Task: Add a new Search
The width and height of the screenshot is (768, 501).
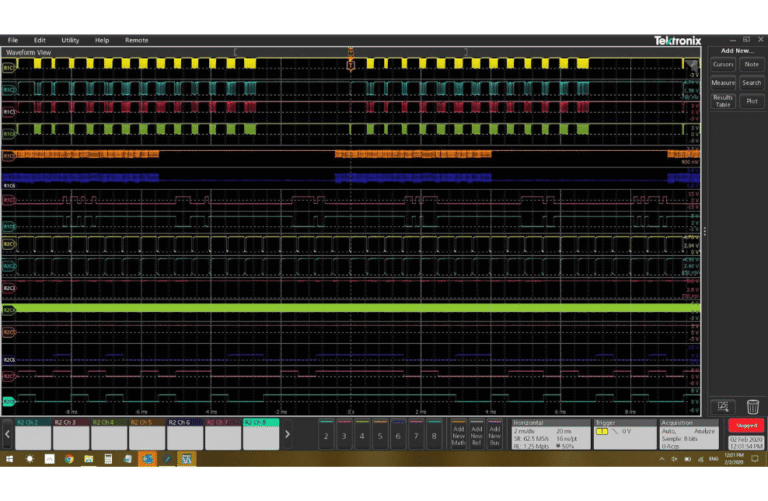Action: 751,83
